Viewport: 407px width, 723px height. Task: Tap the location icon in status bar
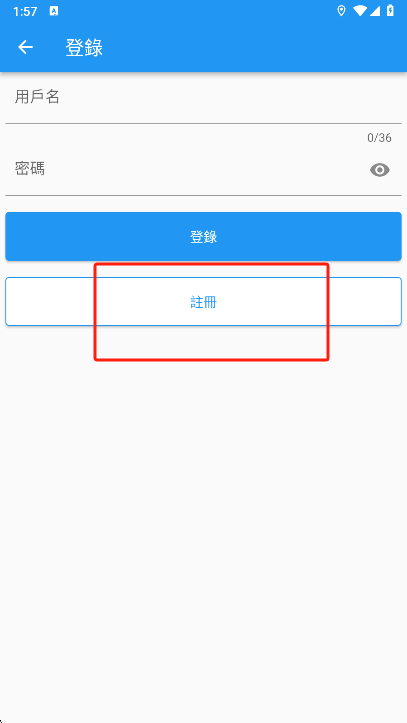342,11
